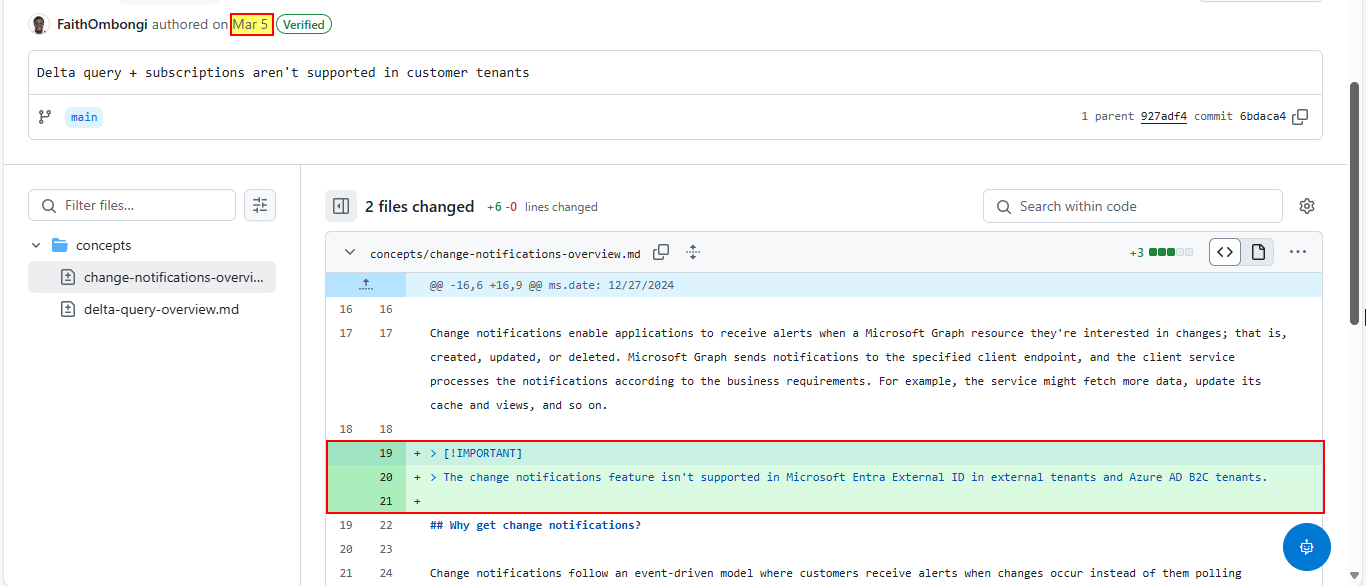Open the diff view settings gear

click(x=1307, y=205)
